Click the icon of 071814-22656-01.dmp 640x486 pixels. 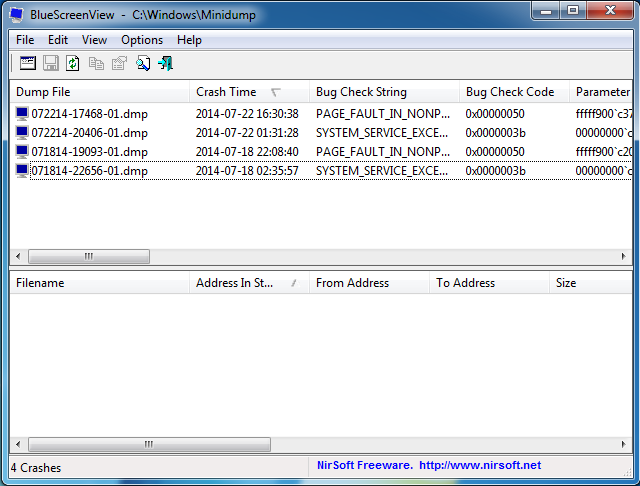coord(22,171)
